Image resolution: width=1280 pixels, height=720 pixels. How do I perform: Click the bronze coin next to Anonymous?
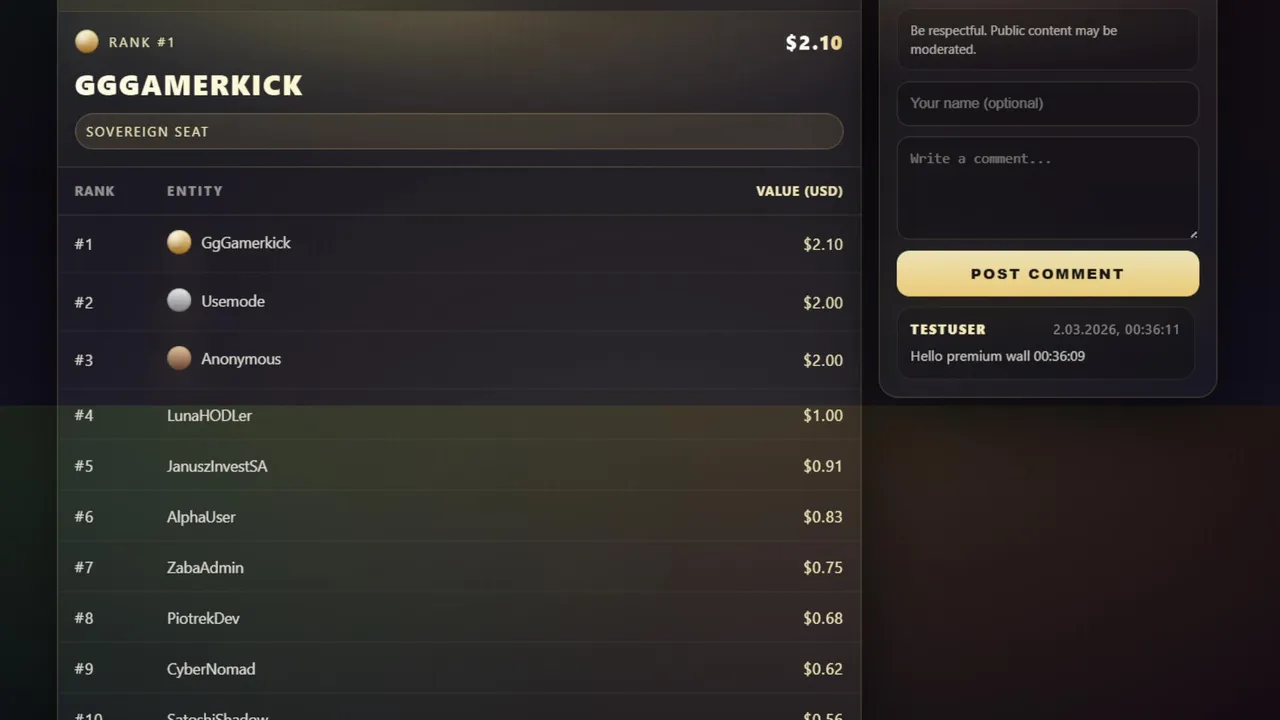(x=179, y=358)
